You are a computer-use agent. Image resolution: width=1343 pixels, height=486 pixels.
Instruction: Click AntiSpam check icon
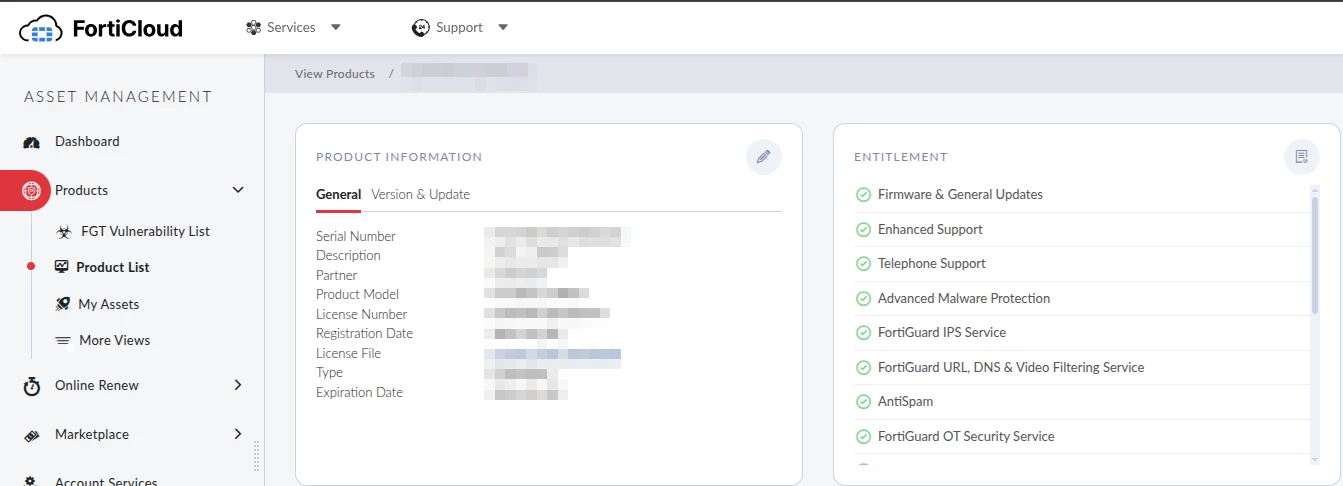[864, 402]
